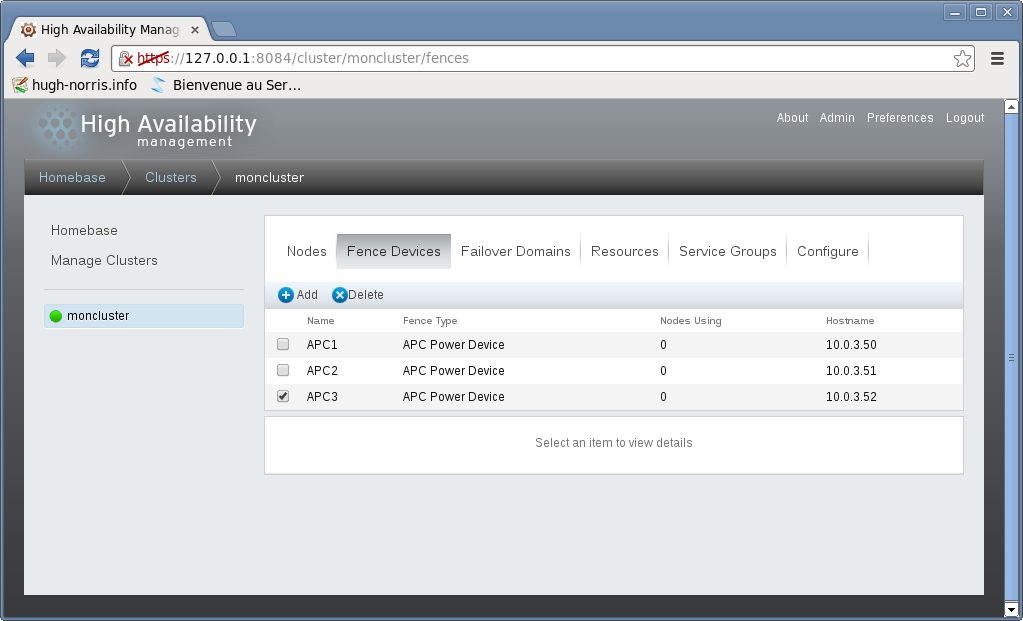Click the Add fence device plus icon
Viewport: 1023px width, 621px height.
286,295
